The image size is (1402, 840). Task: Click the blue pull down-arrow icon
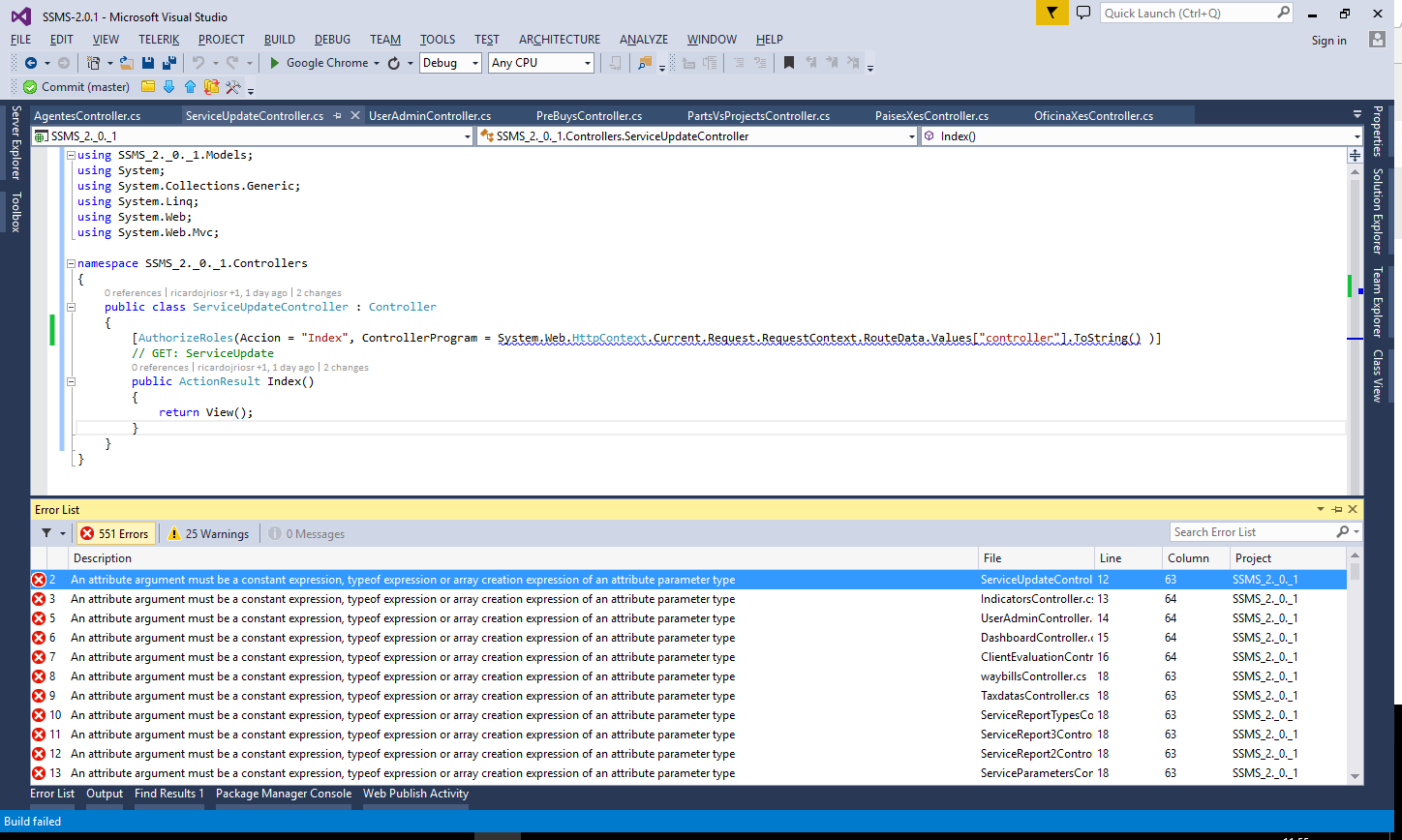169,87
